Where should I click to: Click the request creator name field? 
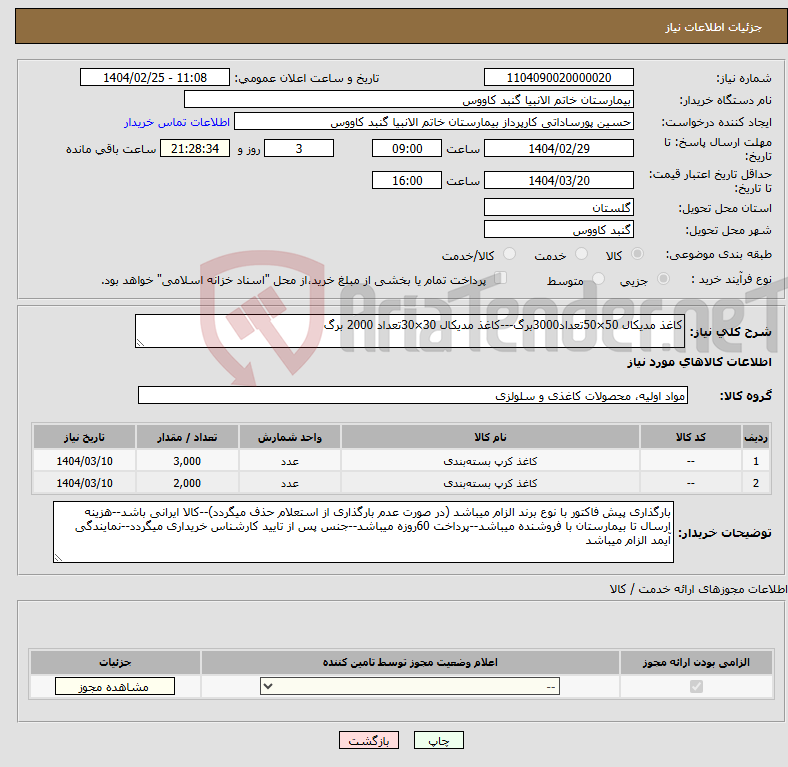434,122
